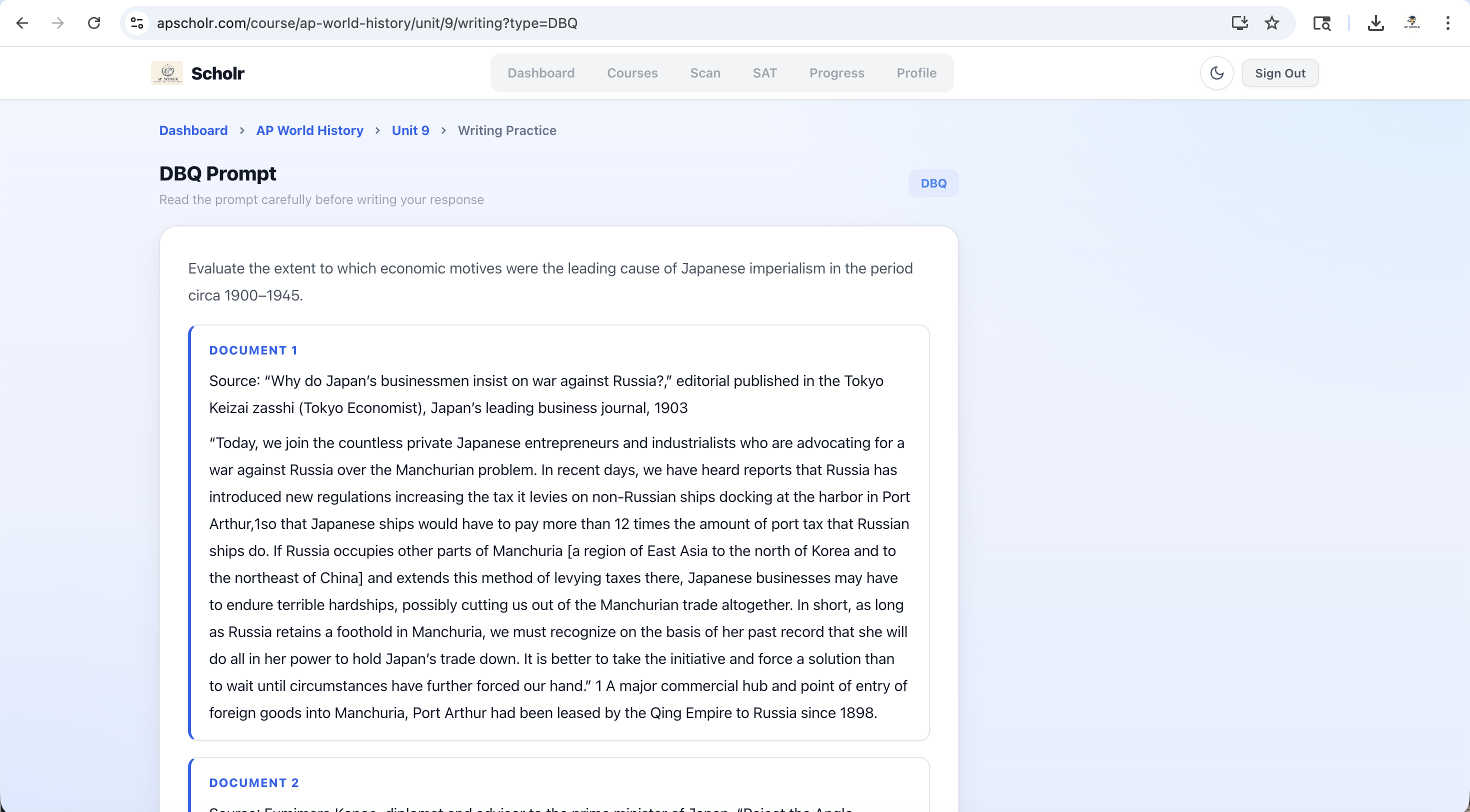Follow the Dashboard breadcrumb link
Image resolution: width=1470 pixels, height=812 pixels.
click(193, 130)
